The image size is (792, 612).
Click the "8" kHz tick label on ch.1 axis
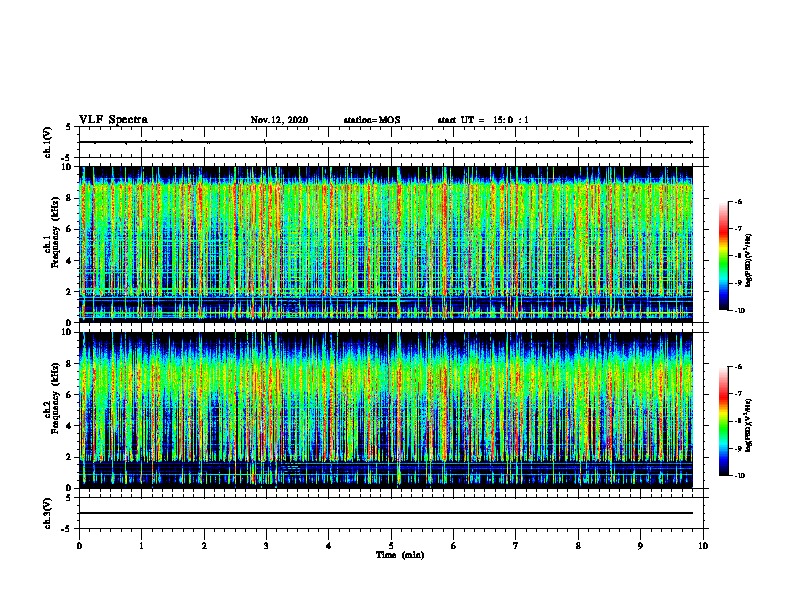(69, 198)
